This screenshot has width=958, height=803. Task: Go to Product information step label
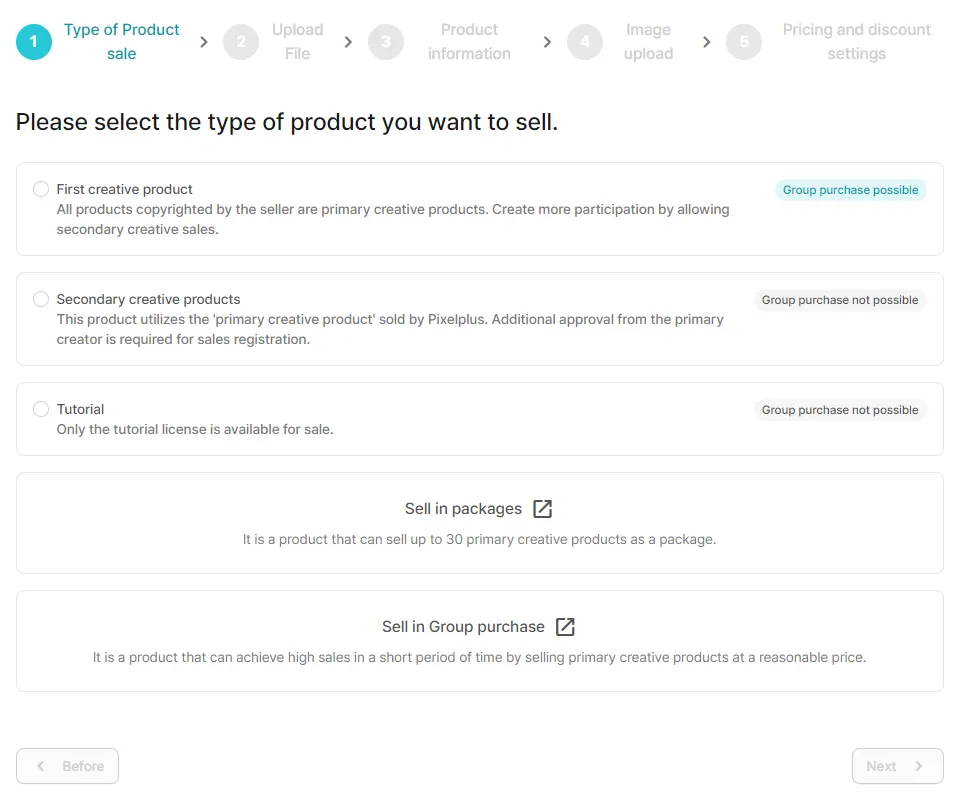coord(469,42)
